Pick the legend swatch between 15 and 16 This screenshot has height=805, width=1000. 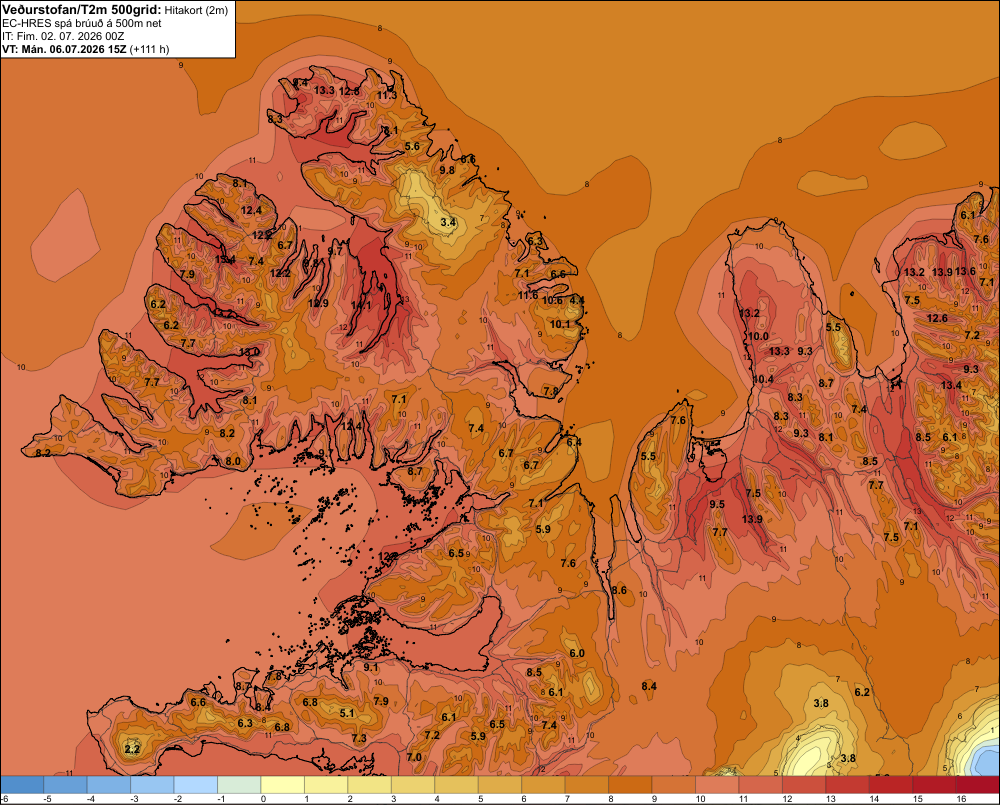(935, 785)
